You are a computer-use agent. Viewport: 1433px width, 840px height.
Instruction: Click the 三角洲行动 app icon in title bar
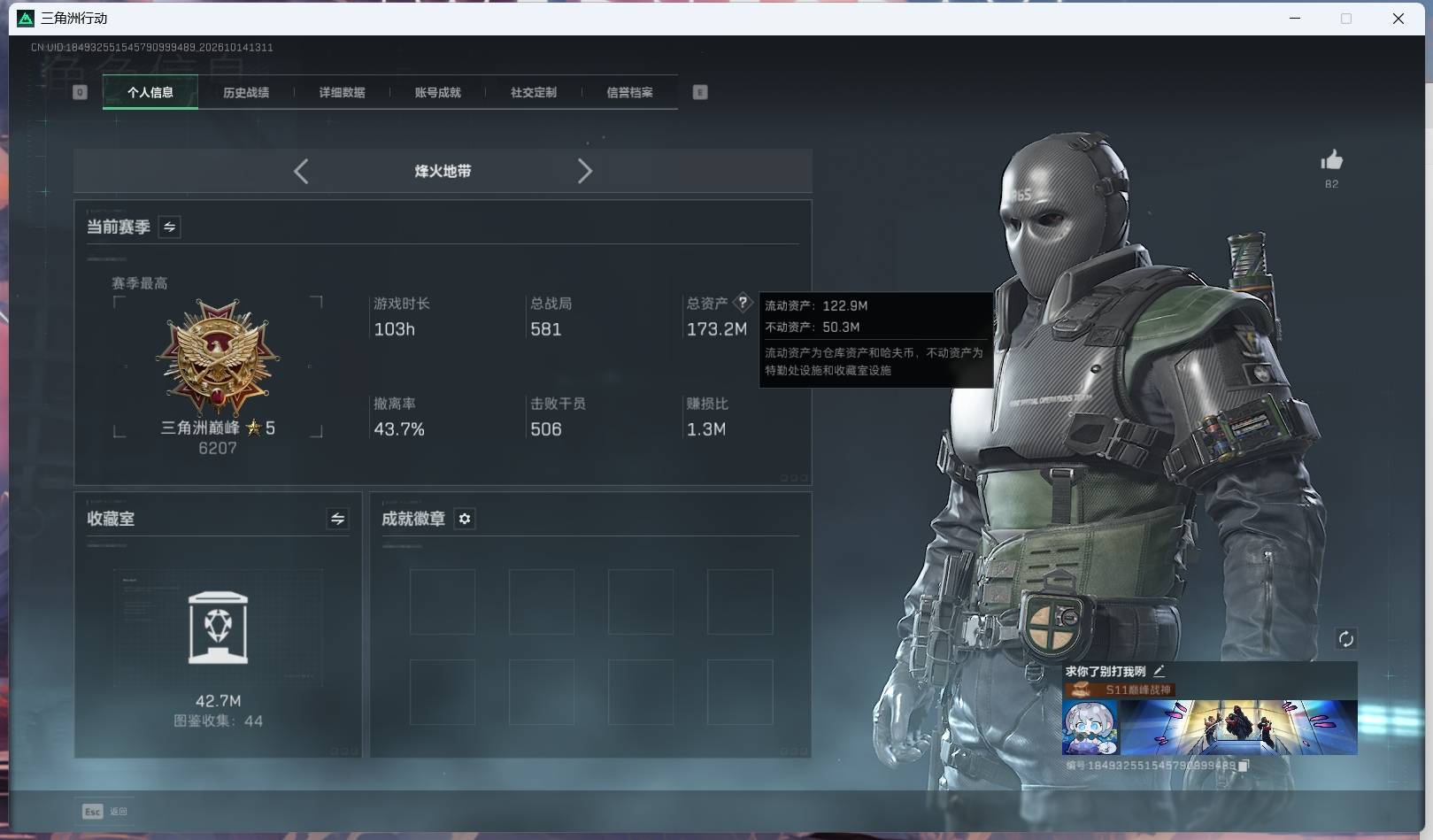(26, 19)
